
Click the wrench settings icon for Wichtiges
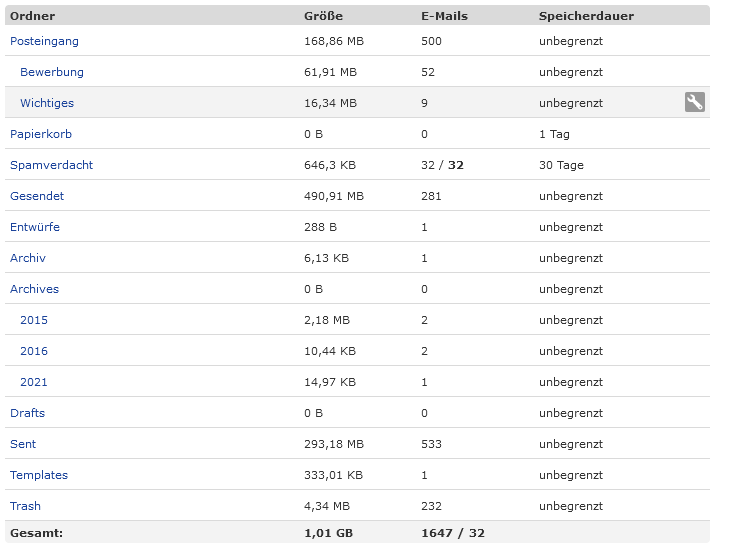694,102
